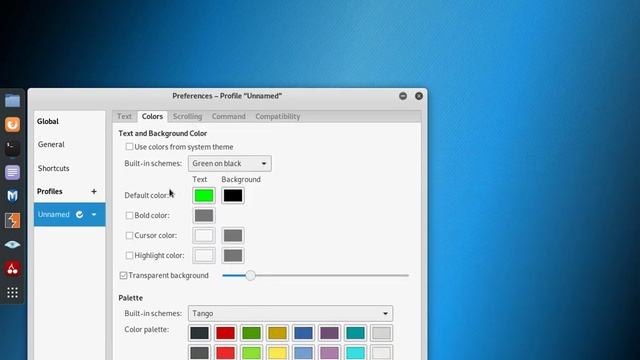Viewport: 640px width, 360px height.
Task: Pick the first-row mustard yellow palette swatch
Action: click(278, 333)
